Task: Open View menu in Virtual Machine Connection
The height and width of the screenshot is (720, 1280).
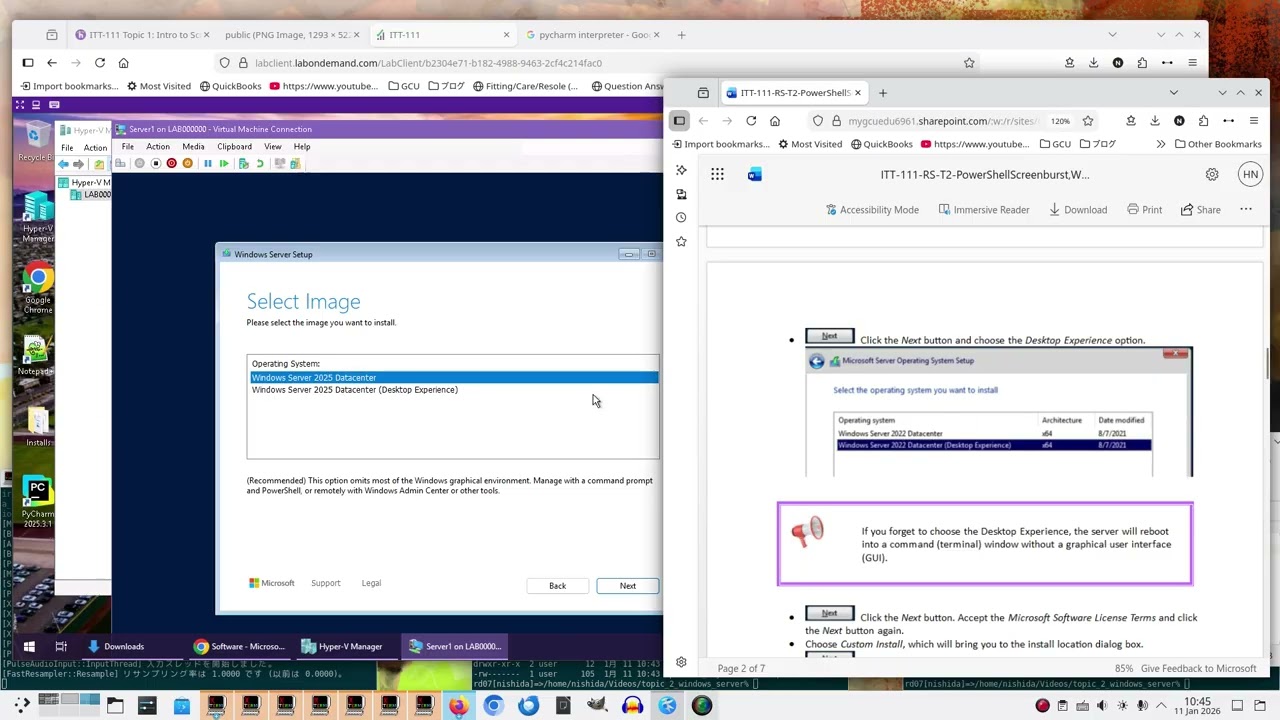Action: tap(272, 147)
